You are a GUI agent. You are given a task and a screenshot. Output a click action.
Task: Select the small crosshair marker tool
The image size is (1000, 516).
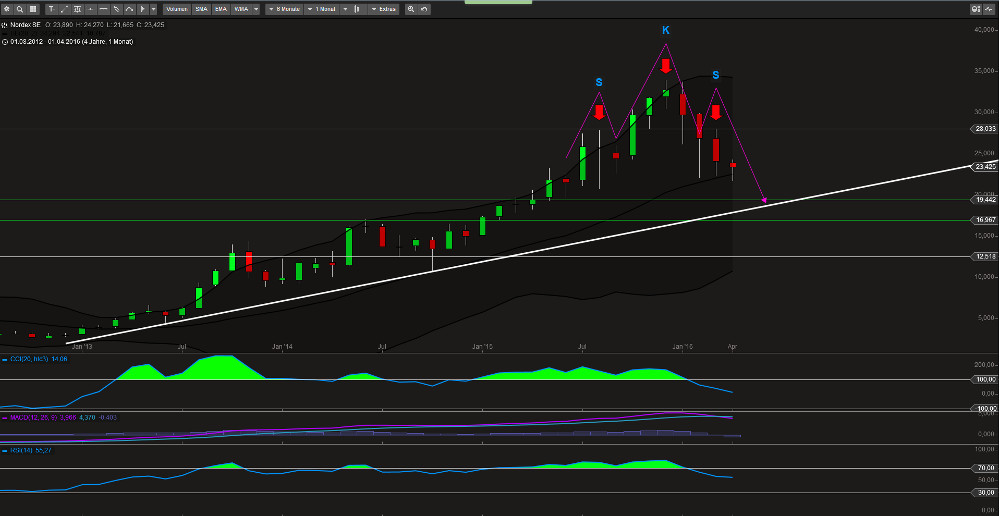click(x=91, y=9)
